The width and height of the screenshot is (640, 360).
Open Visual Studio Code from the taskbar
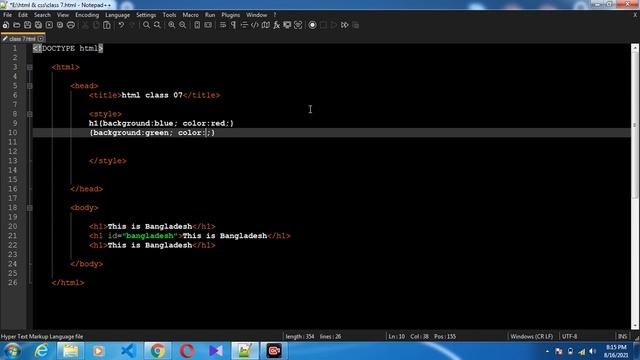pyautogui.click(x=128, y=351)
